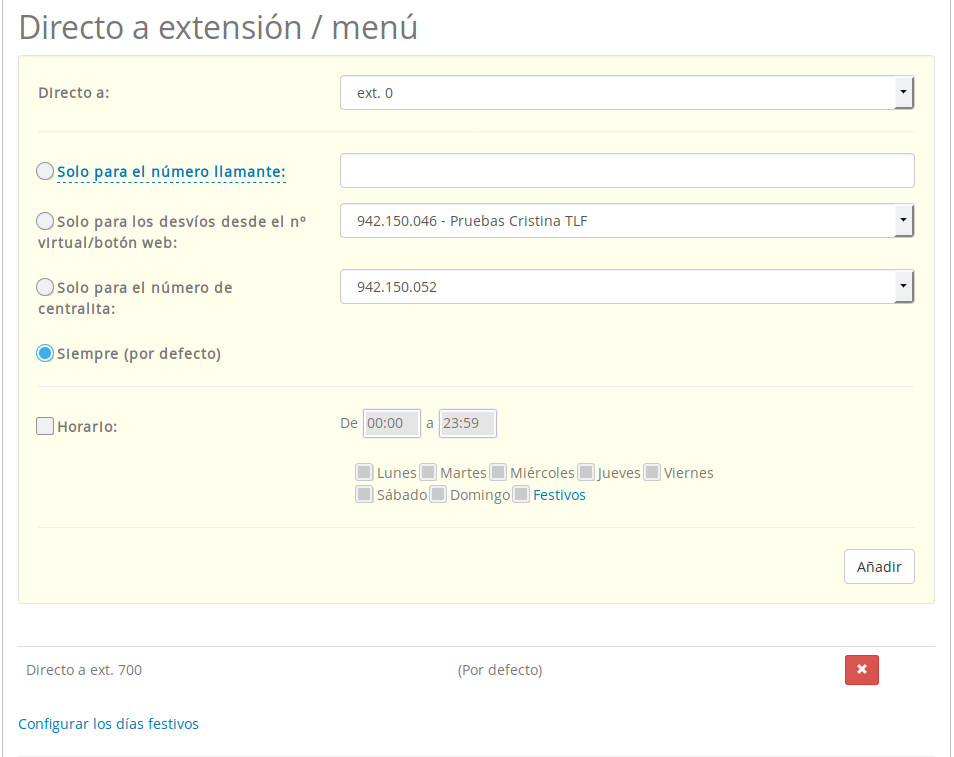954x757 pixels.
Task: Click the Añadir button
Action: 878,567
